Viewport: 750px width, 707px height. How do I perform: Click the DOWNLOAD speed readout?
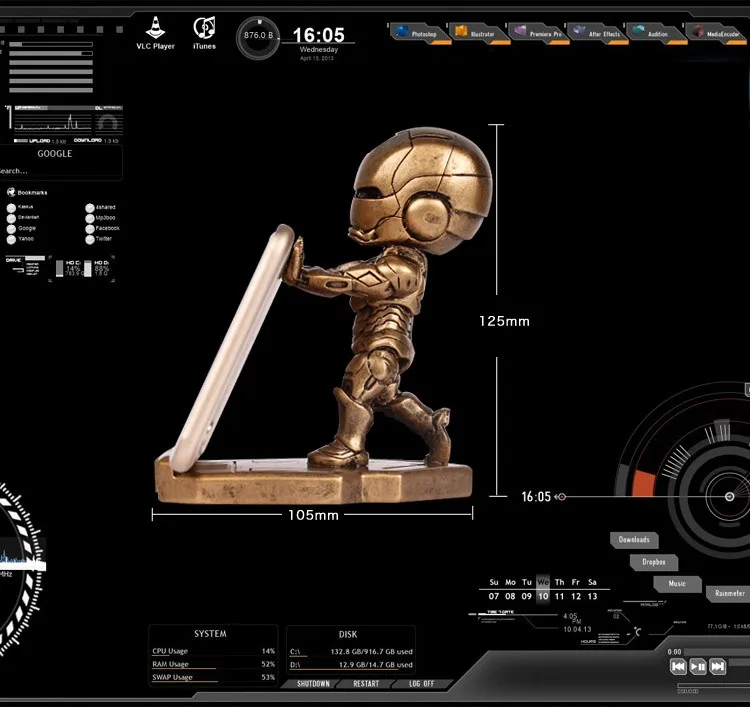coord(96,141)
